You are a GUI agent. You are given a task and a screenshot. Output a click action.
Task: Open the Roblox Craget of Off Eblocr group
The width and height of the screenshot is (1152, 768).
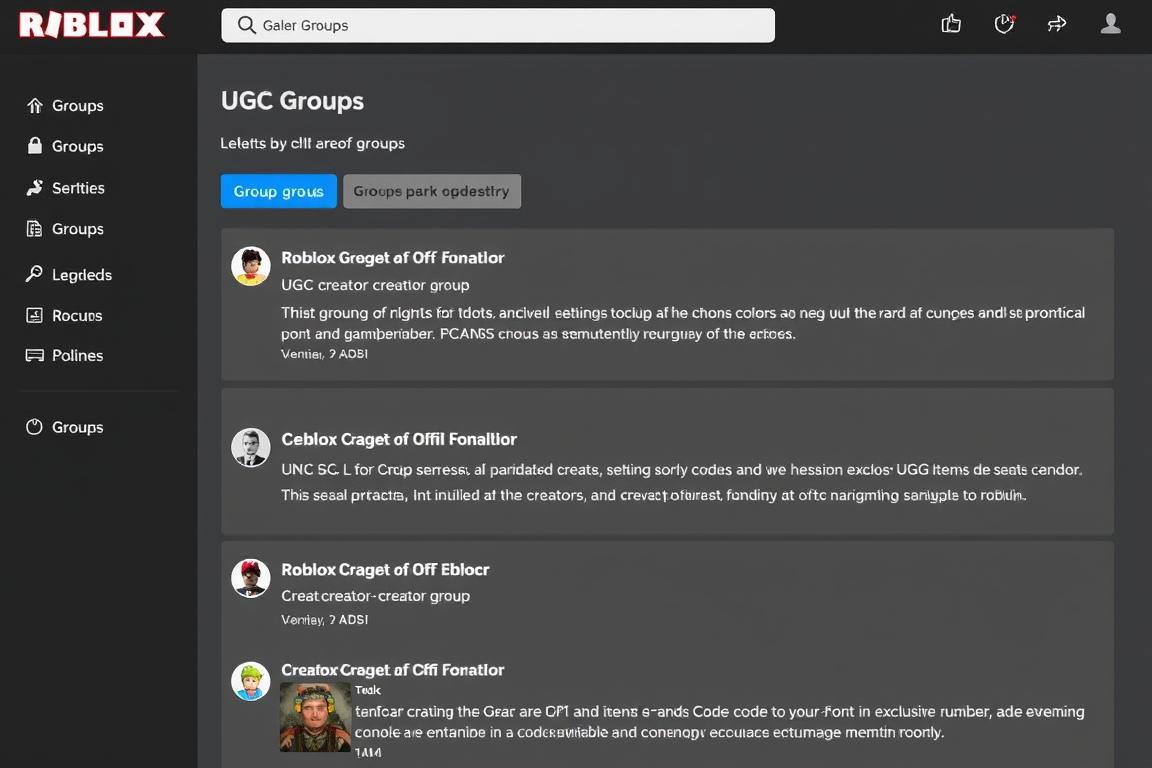point(385,570)
